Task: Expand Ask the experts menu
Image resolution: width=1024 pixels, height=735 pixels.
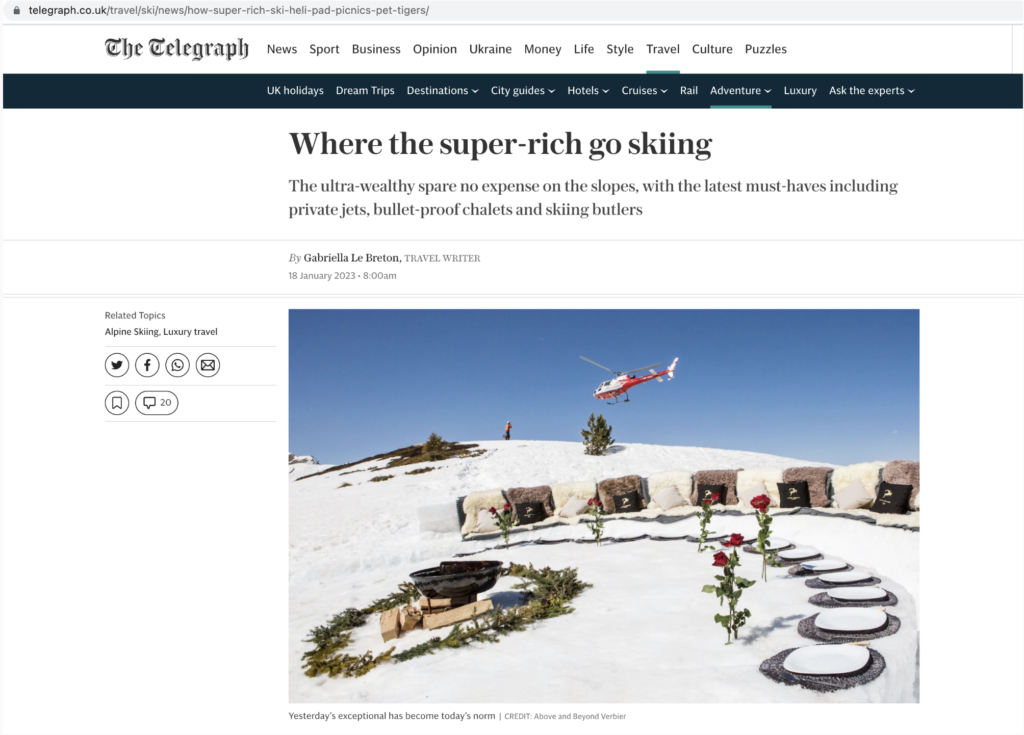Action: (872, 91)
